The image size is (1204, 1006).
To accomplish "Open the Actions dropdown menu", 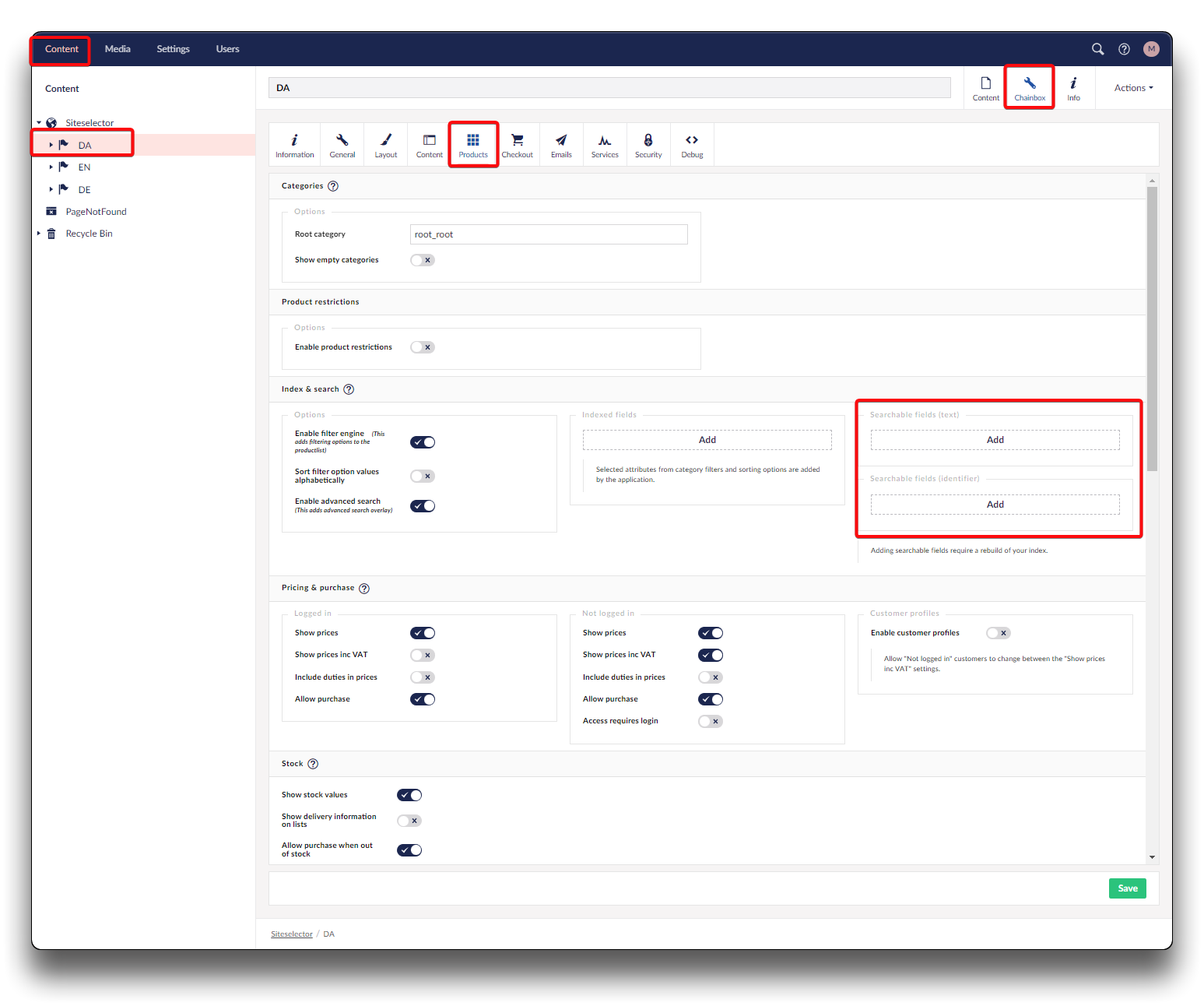I will pos(1133,88).
